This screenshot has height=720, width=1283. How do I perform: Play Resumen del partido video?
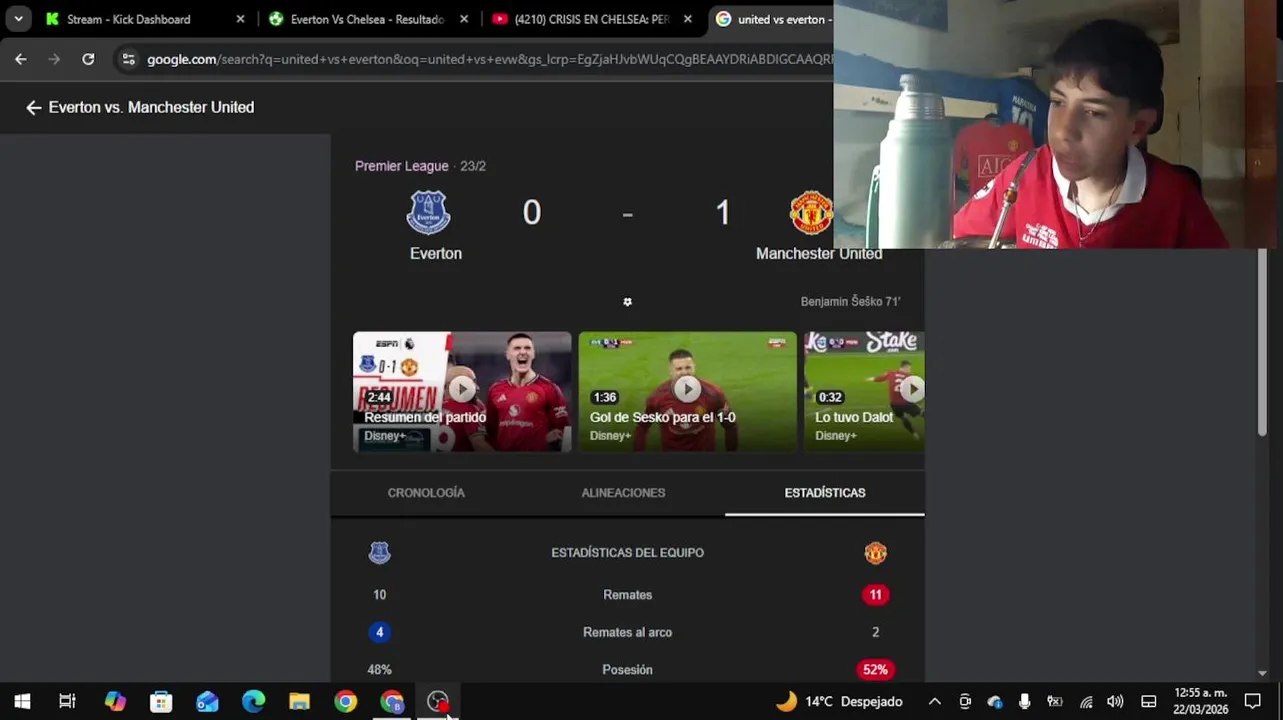[462, 391]
